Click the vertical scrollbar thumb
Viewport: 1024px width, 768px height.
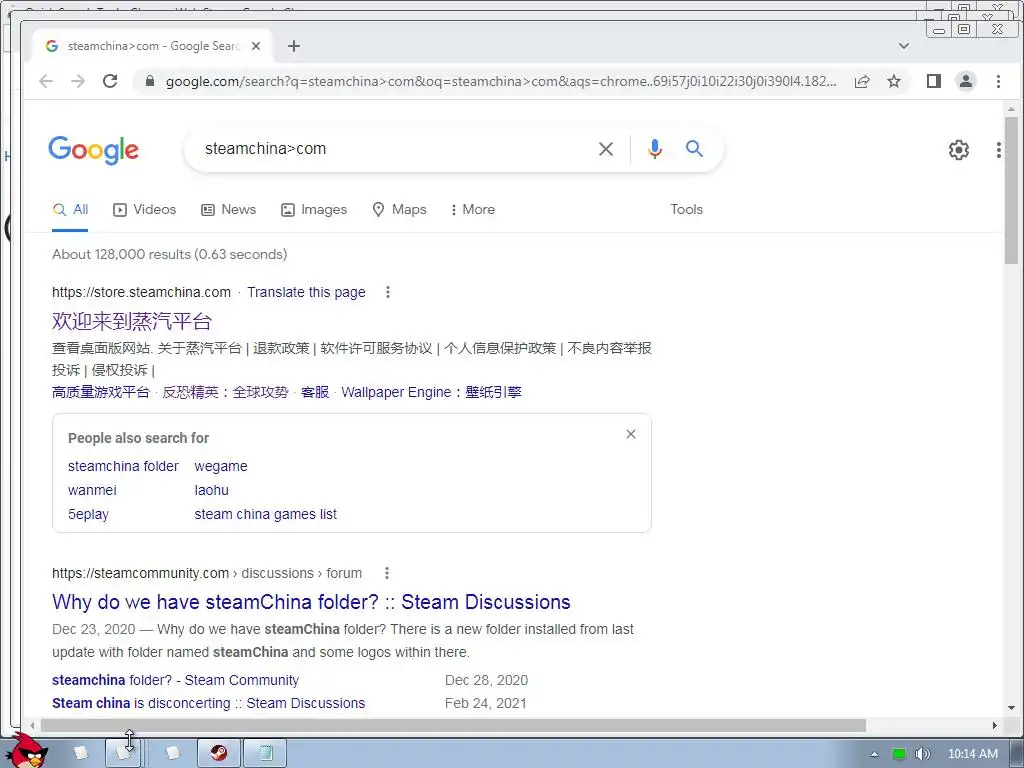[1012, 190]
